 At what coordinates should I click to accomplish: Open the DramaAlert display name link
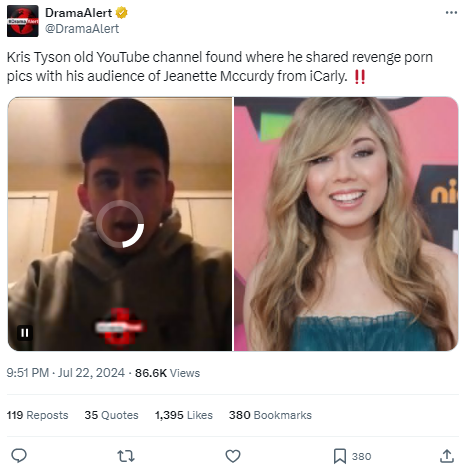(x=78, y=13)
